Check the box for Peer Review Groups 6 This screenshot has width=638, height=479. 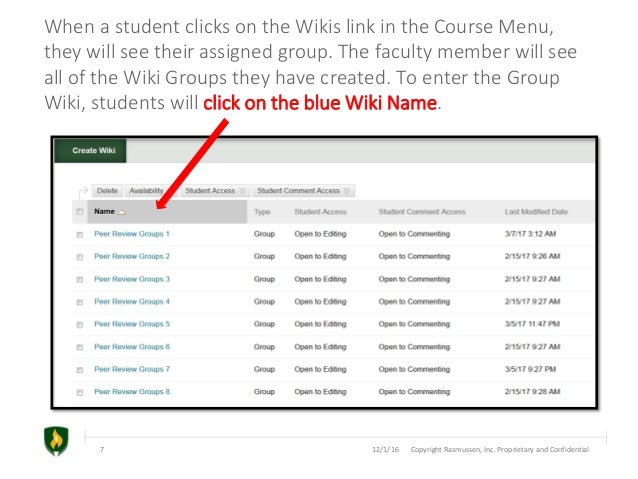[x=80, y=347]
